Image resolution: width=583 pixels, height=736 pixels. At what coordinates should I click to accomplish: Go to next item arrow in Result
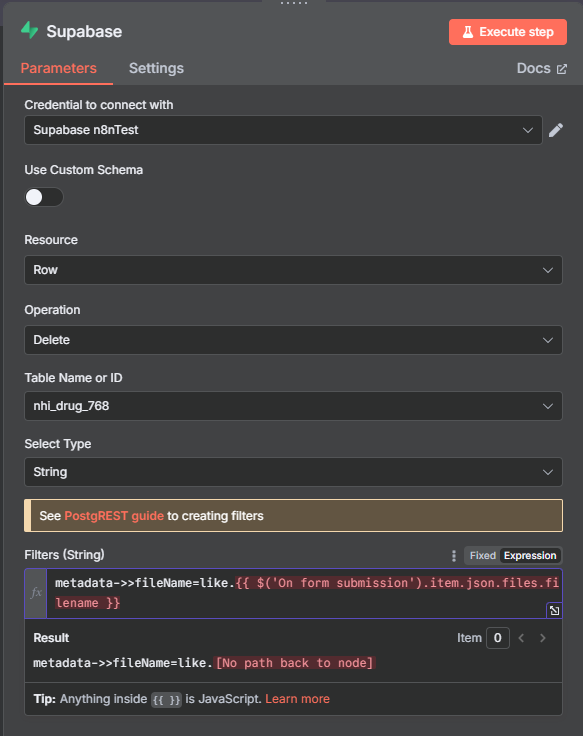pos(543,638)
